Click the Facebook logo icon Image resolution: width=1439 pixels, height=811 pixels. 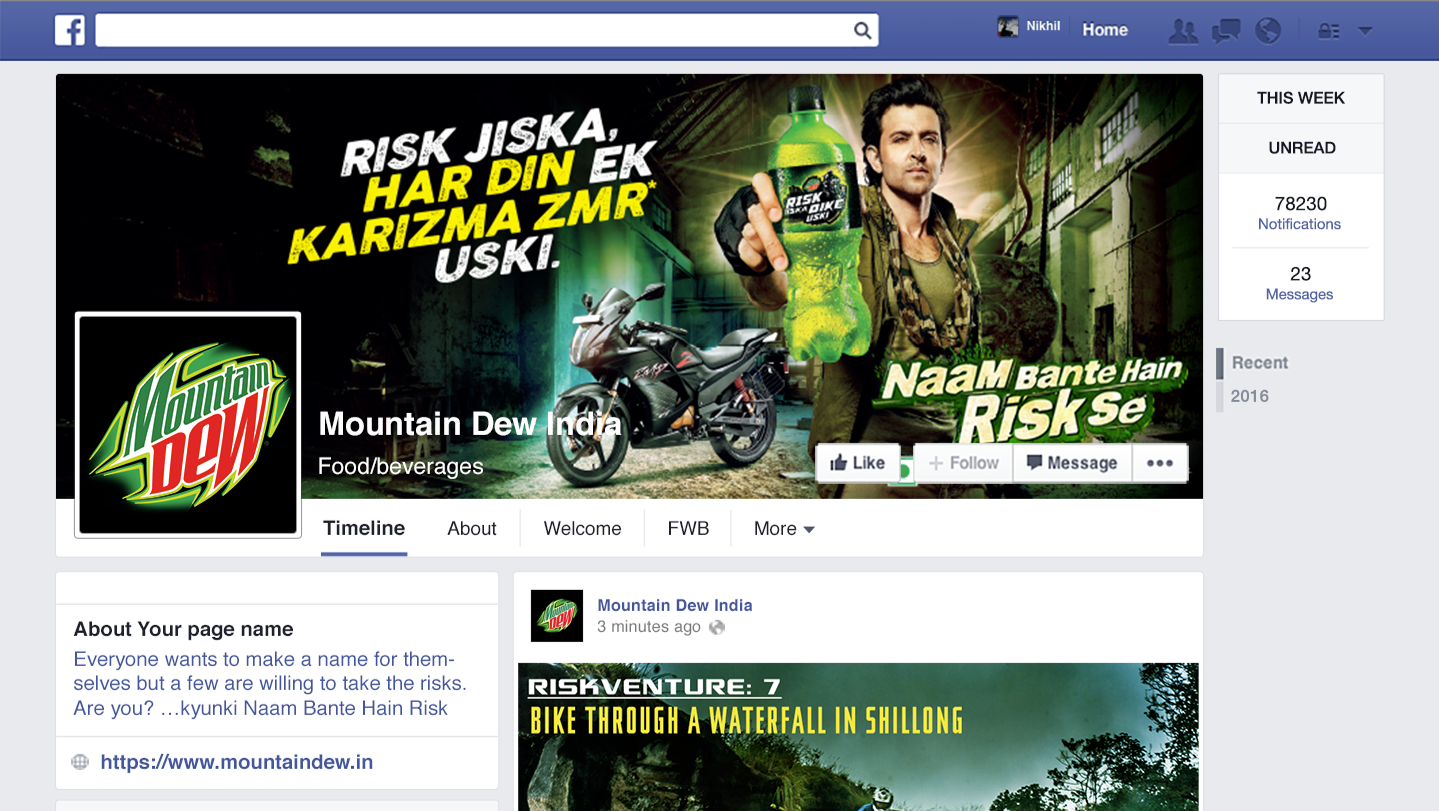(70, 30)
